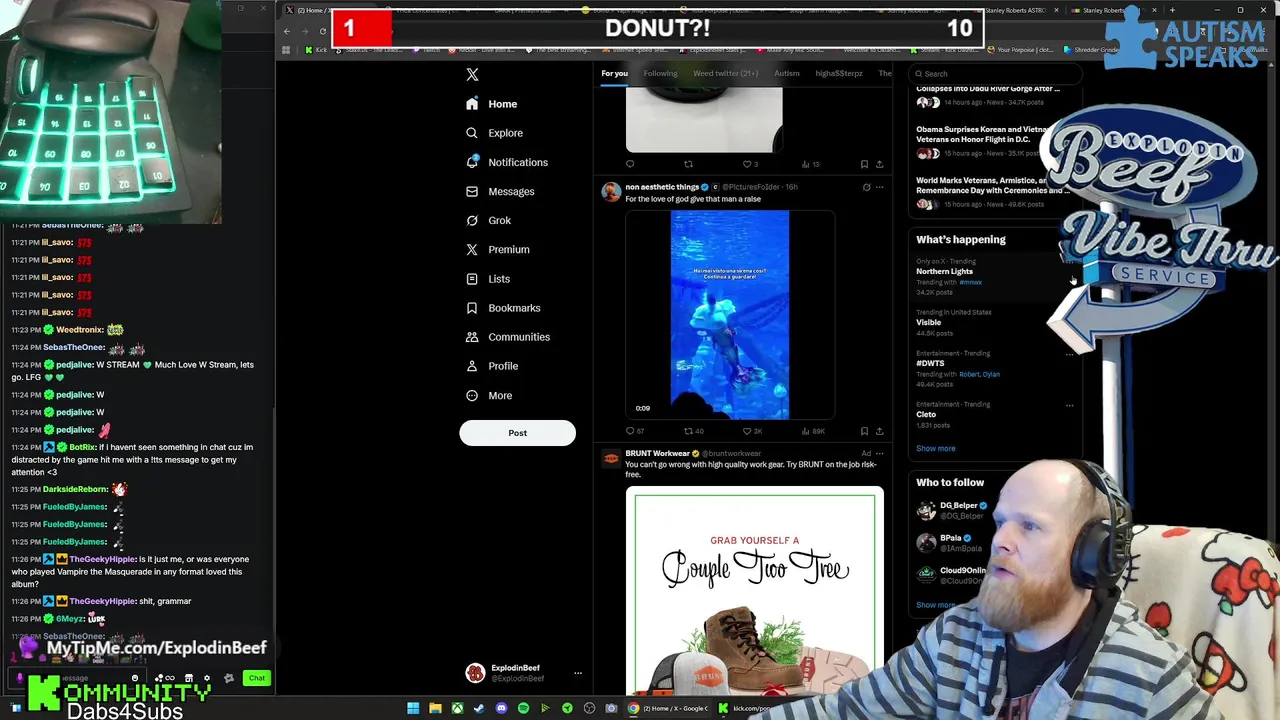Open Profile in X sidebar

(492, 366)
